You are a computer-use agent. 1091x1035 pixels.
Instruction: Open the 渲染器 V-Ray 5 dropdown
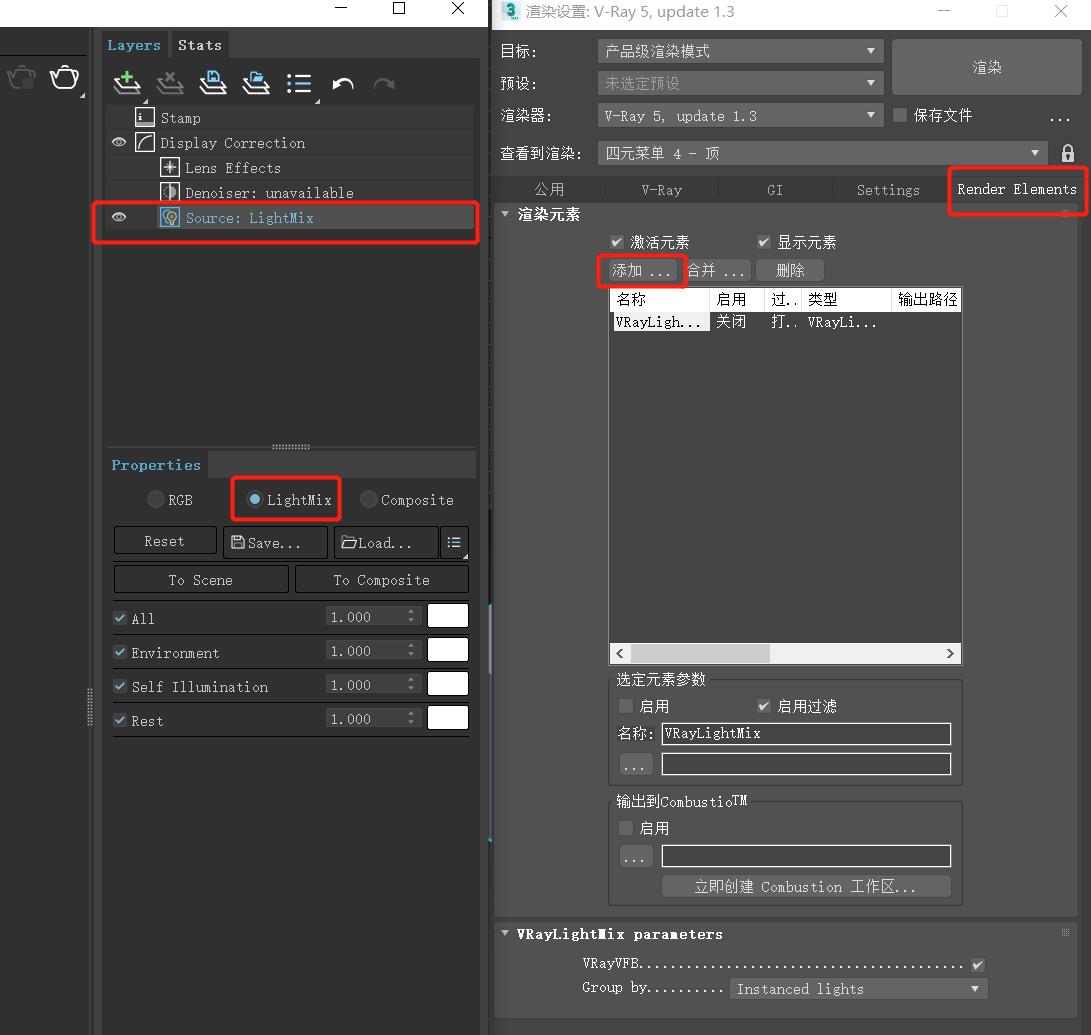point(740,115)
